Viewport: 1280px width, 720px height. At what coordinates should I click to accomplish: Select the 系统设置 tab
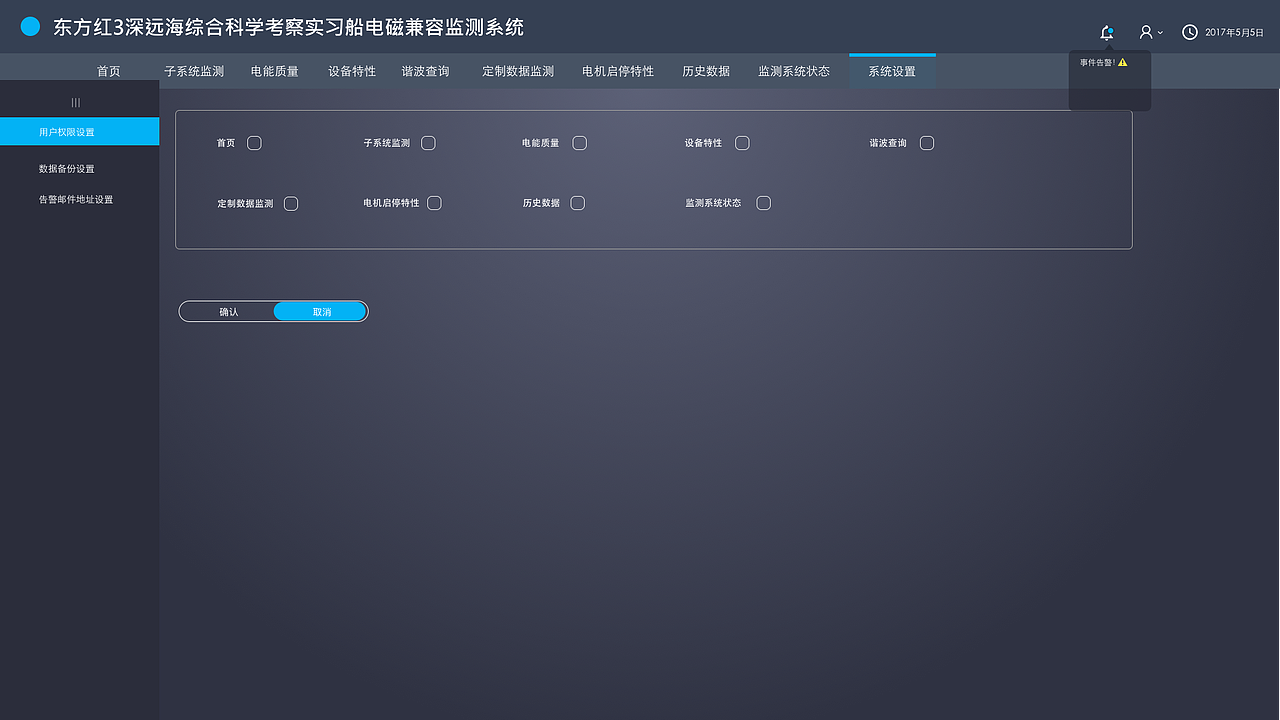(x=892, y=71)
